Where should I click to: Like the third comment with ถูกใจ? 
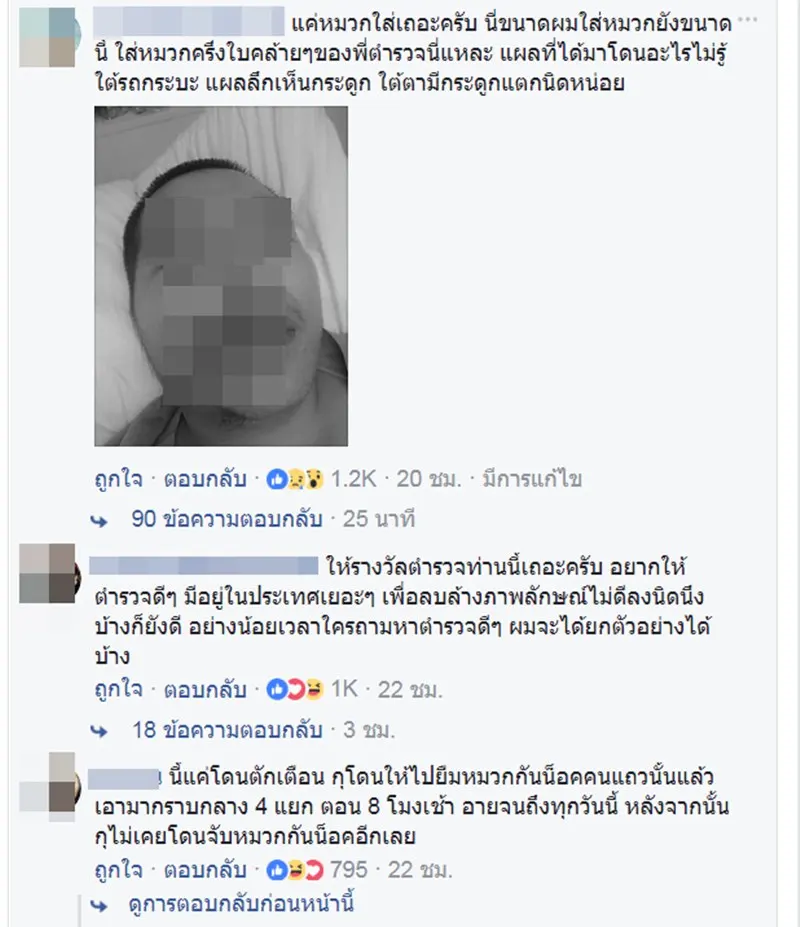click(119, 870)
